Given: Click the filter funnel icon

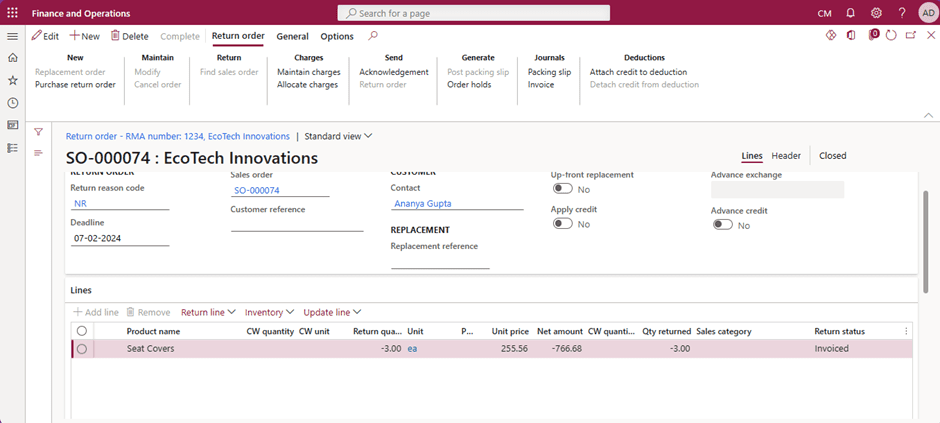Looking at the screenshot, I should click(x=38, y=132).
